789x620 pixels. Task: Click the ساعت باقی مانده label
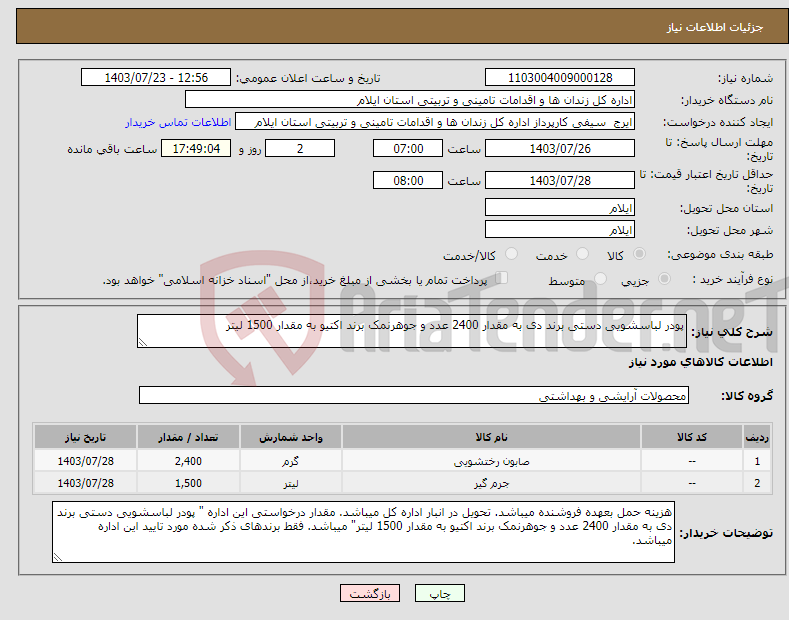point(112,149)
